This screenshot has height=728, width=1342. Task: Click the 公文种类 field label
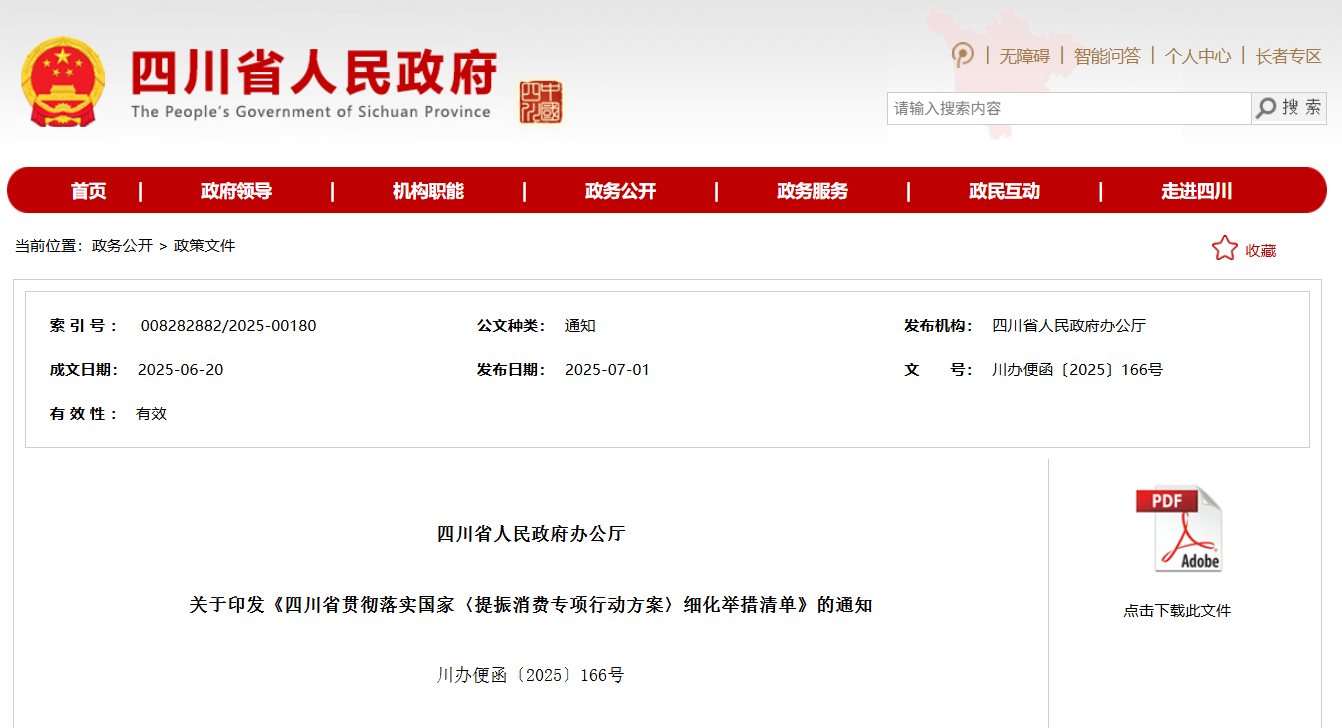click(511, 326)
